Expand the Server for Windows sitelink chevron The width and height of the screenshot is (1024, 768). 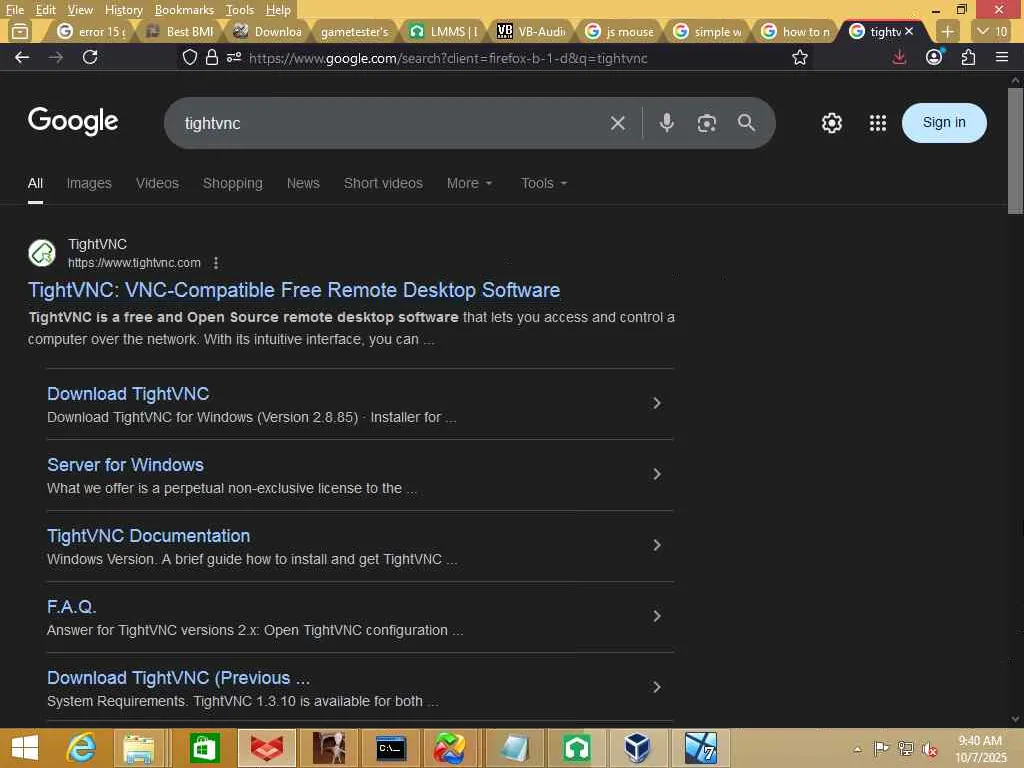657,475
